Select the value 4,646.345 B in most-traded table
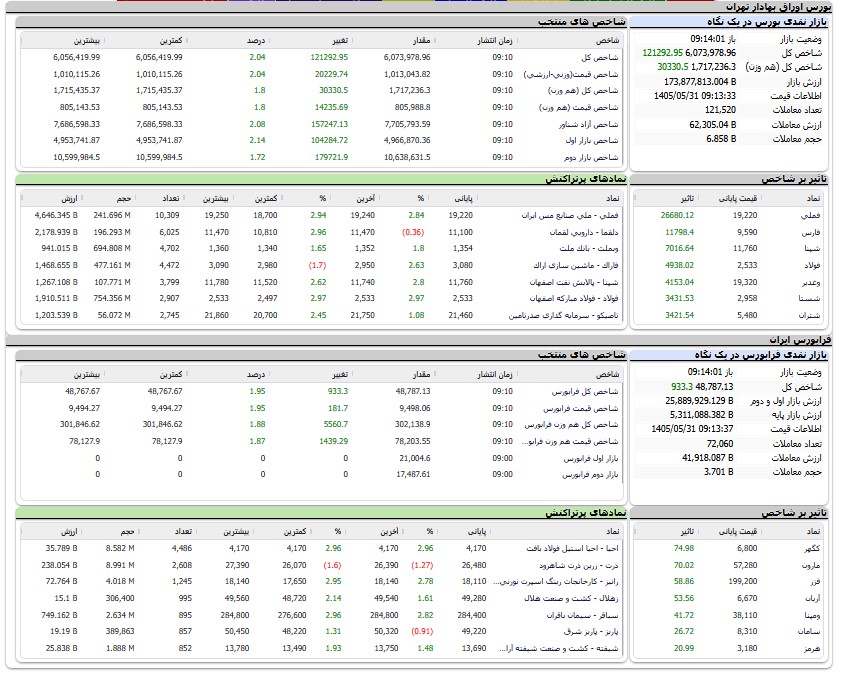This screenshot has height=676, width=841. pyautogui.click(x=56, y=215)
